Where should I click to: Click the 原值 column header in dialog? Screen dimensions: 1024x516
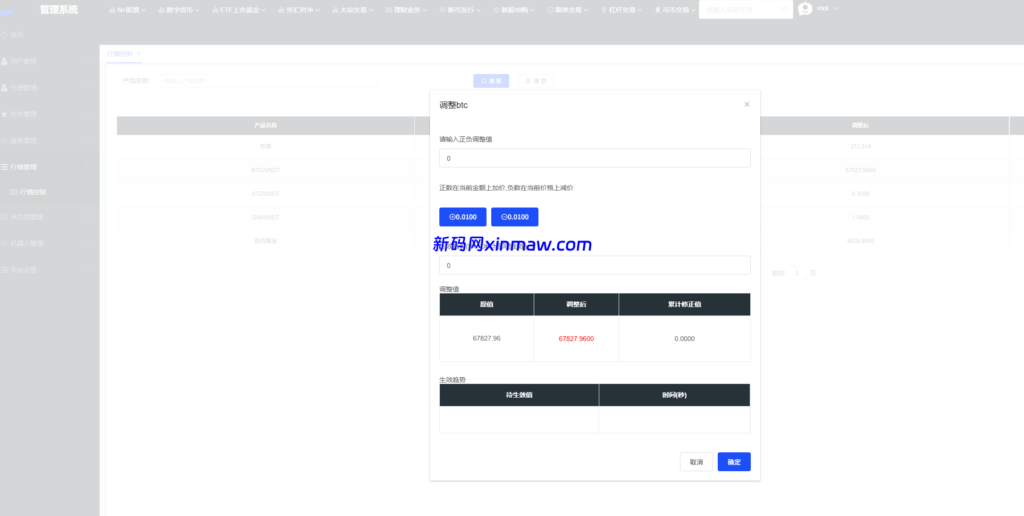point(487,304)
